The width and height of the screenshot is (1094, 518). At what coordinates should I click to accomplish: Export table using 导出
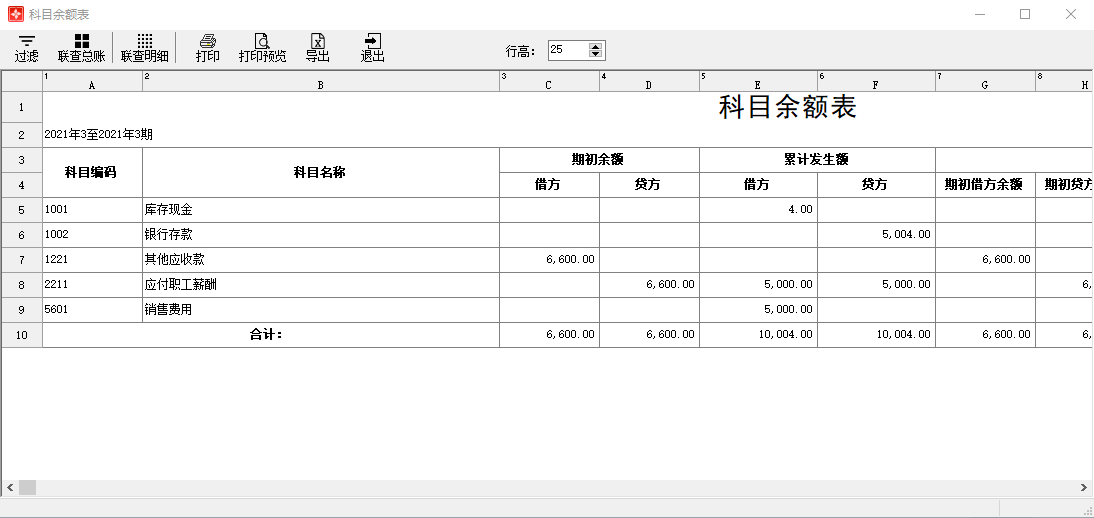coord(317,48)
